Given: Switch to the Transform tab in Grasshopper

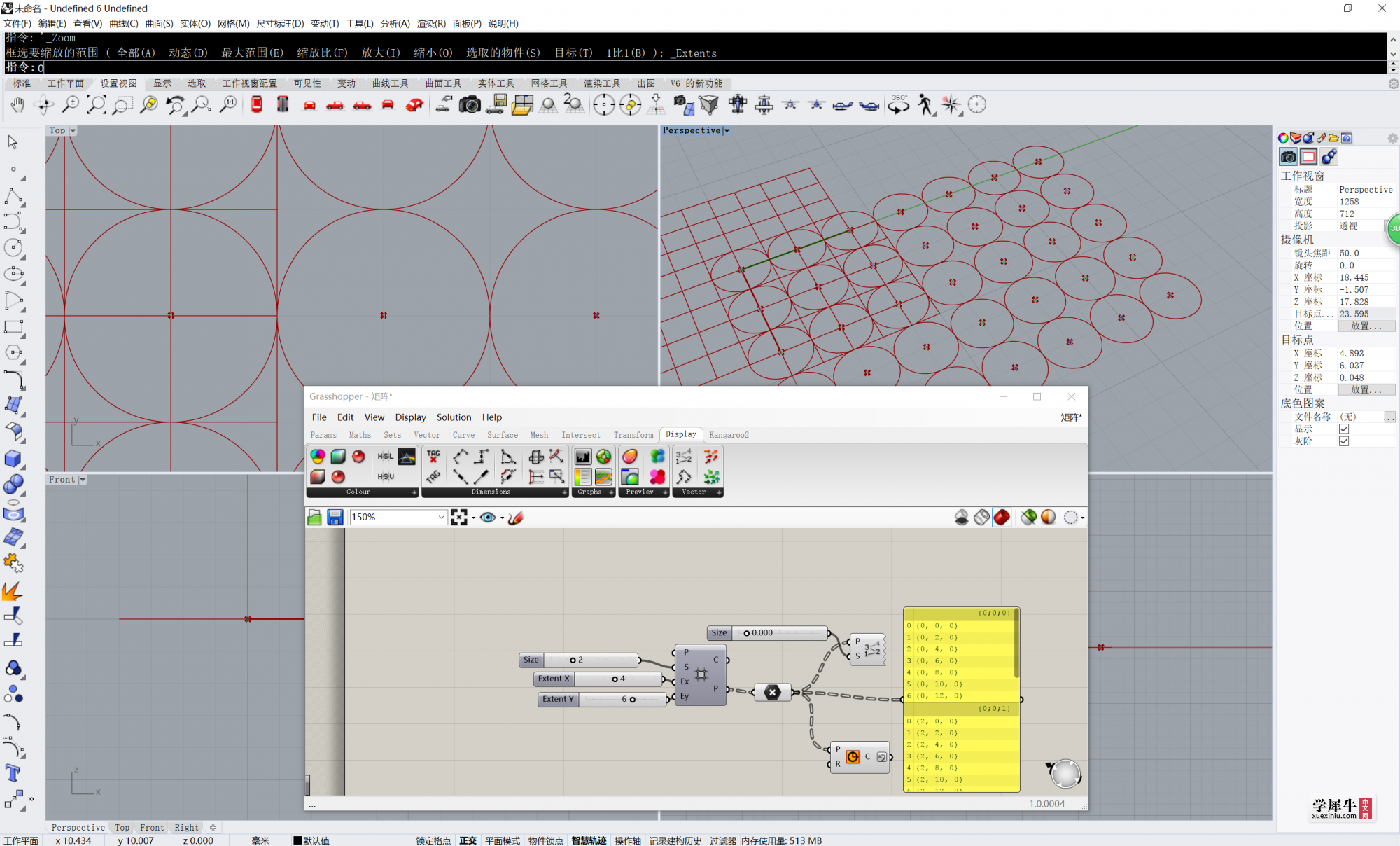Looking at the screenshot, I should 633,435.
